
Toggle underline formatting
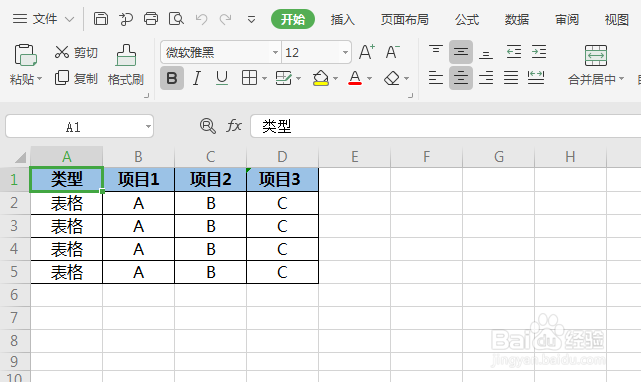222,78
